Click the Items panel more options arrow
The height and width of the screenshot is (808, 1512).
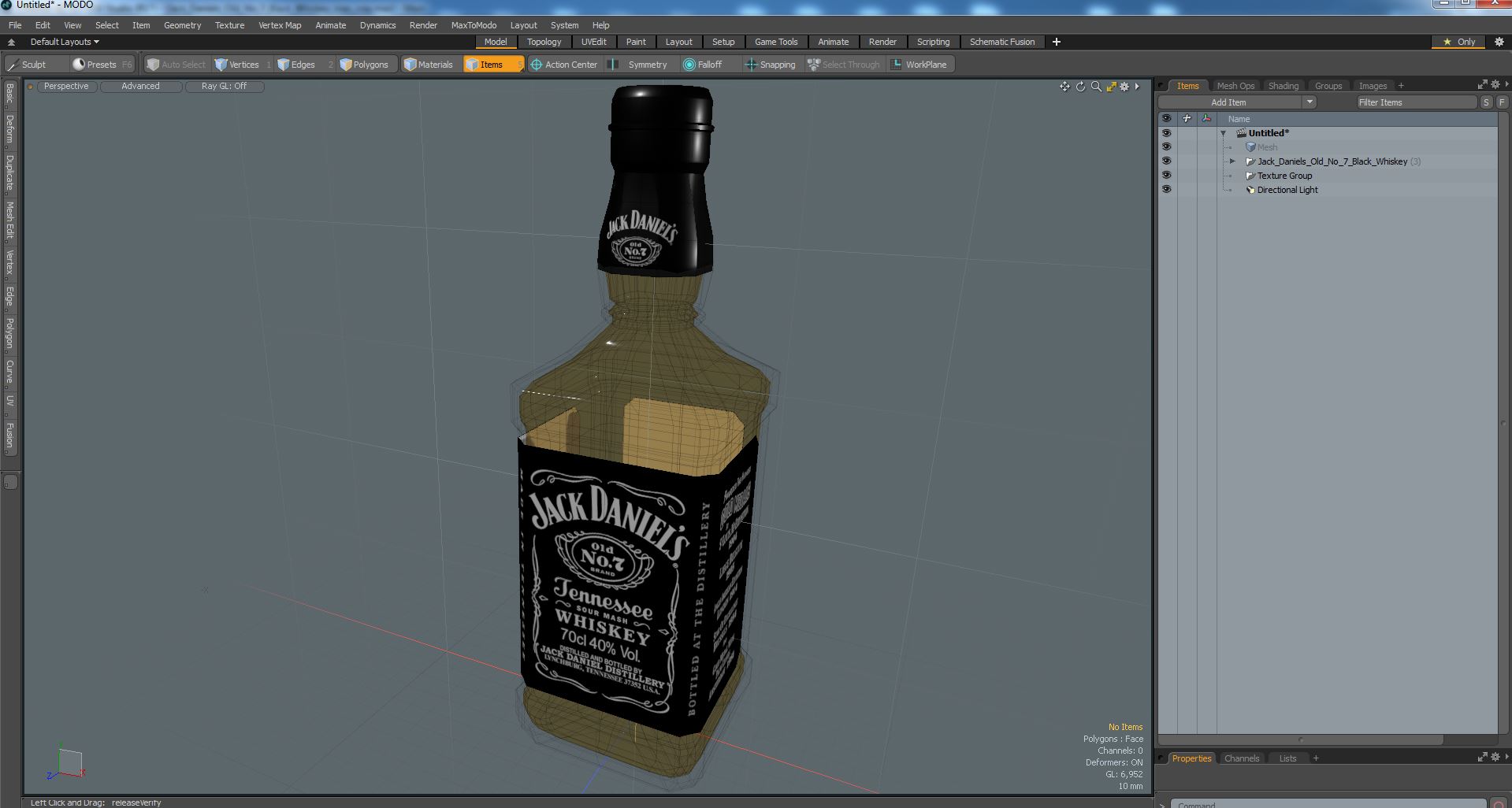1506,84
